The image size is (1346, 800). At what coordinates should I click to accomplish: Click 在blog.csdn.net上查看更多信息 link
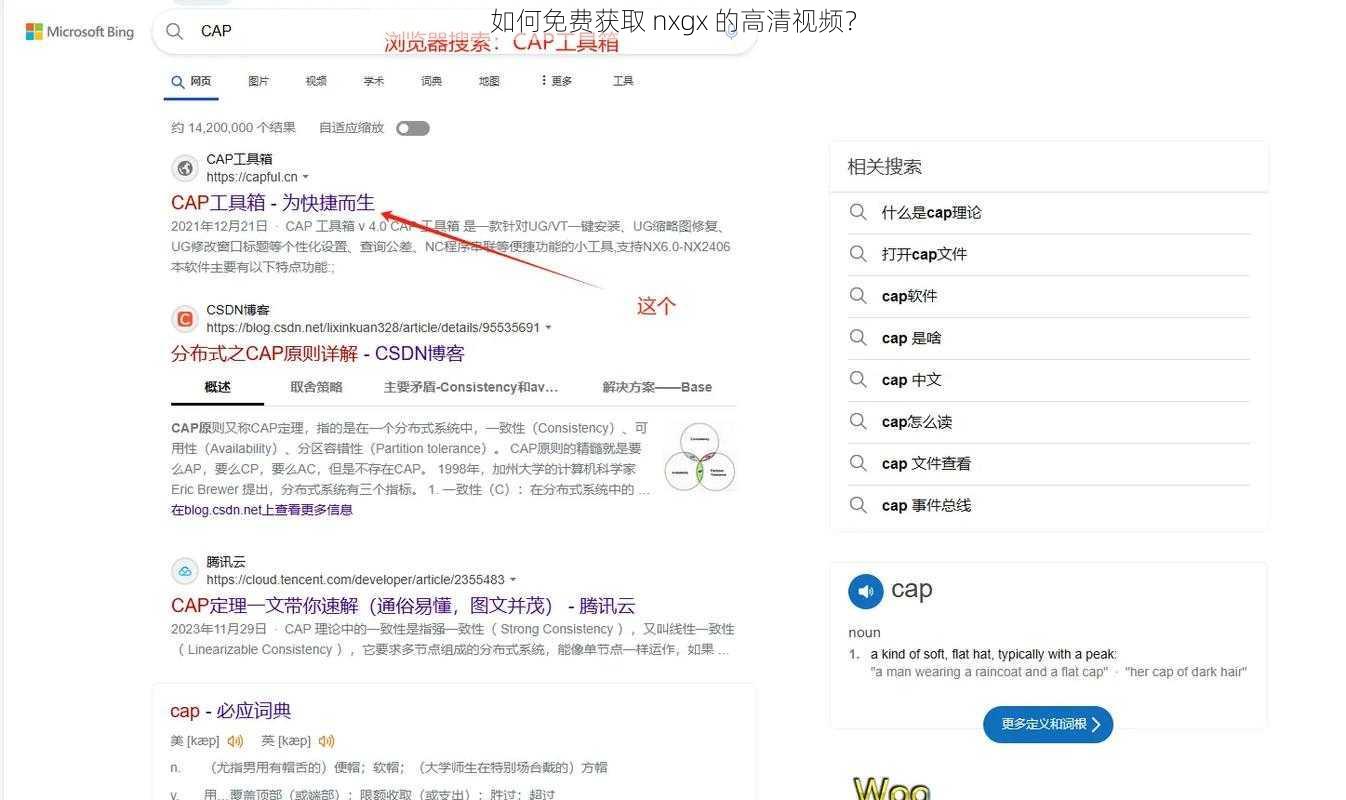pyautogui.click(x=262, y=510)
